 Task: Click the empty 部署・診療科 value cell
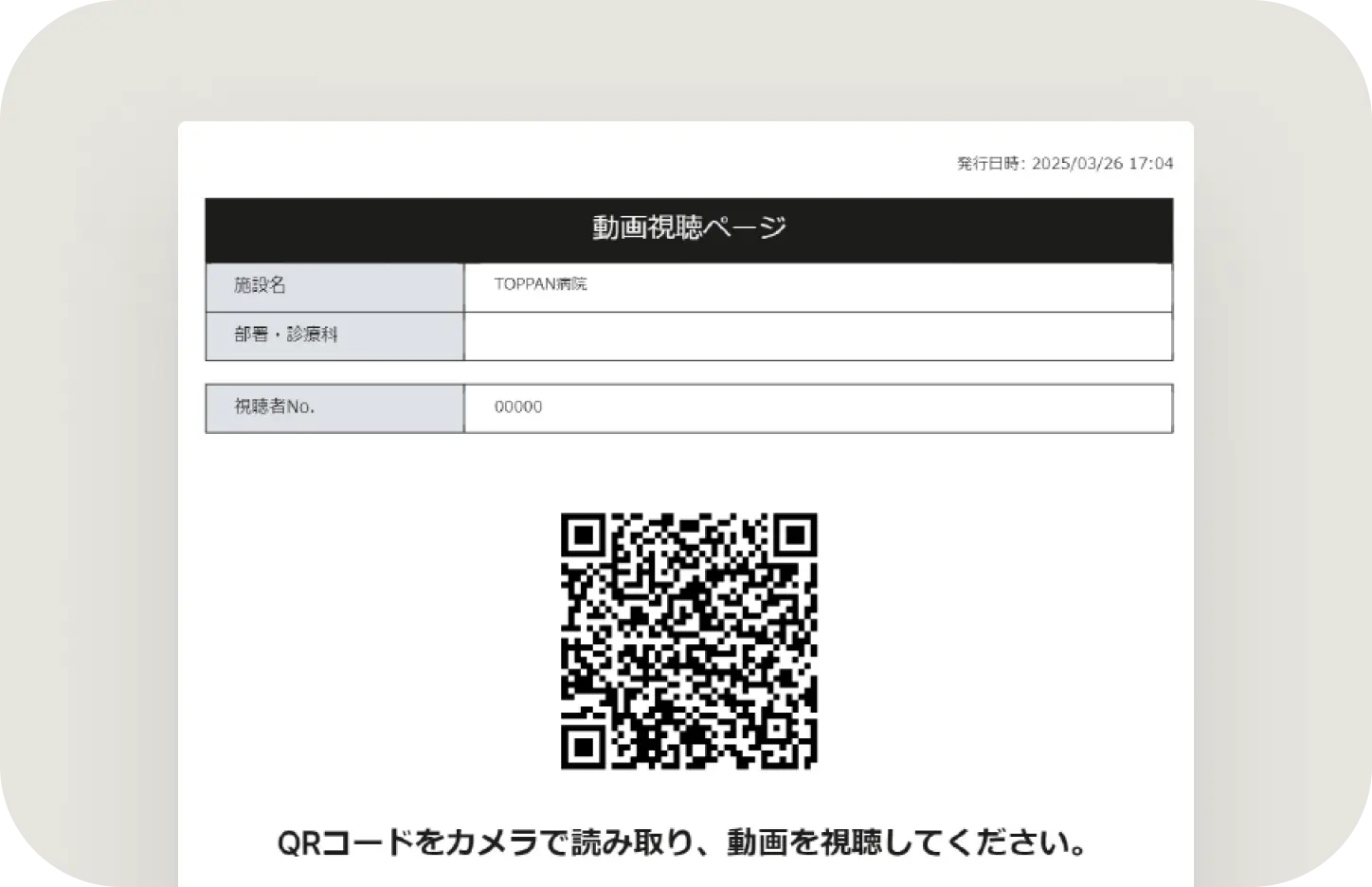[818, 336]
